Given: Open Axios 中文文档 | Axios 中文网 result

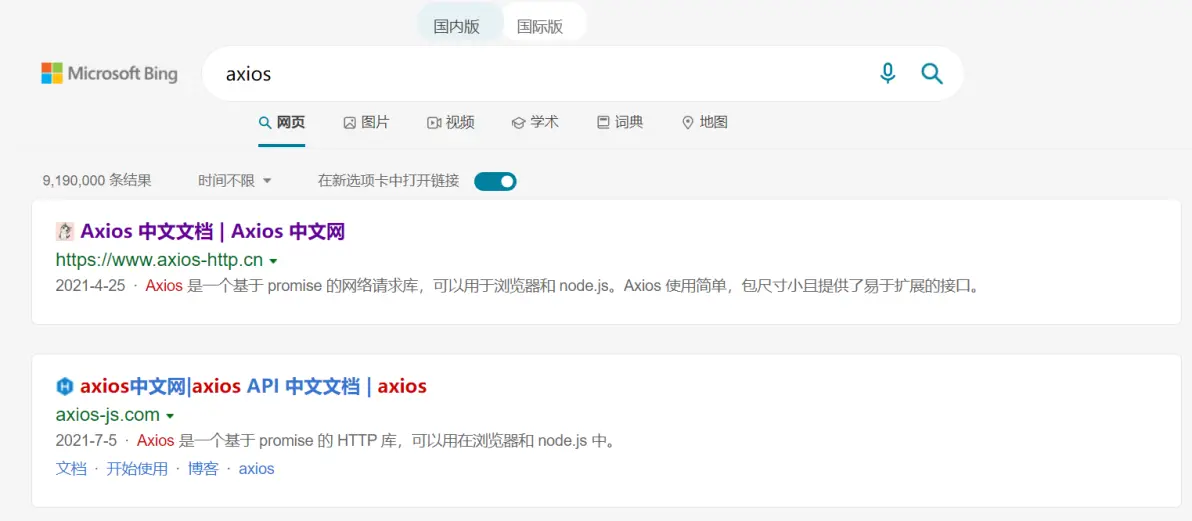Looking at the screenshot, I should coord(213,231).
